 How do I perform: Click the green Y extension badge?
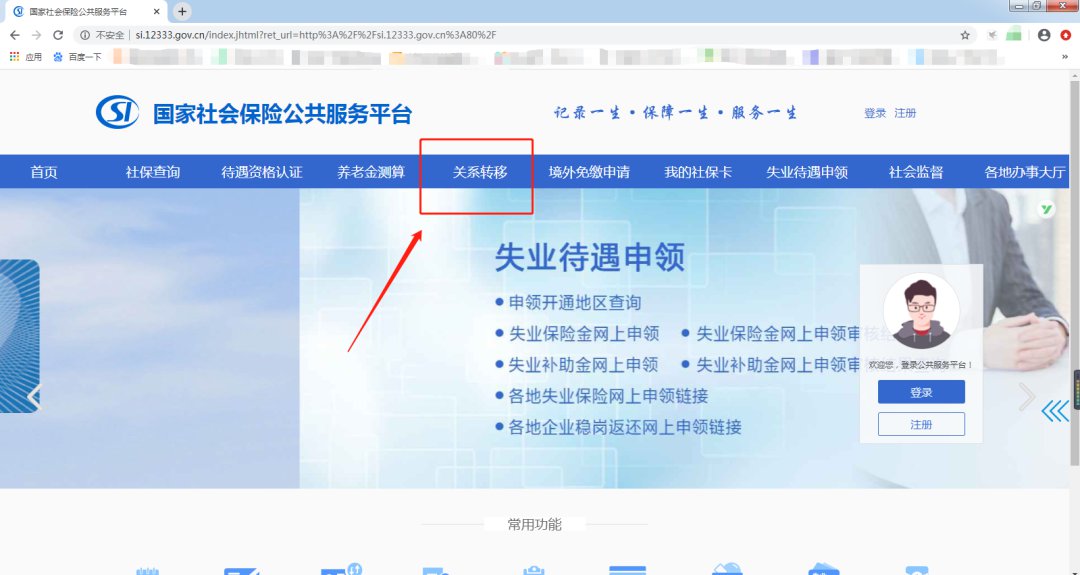[1047, 209]
